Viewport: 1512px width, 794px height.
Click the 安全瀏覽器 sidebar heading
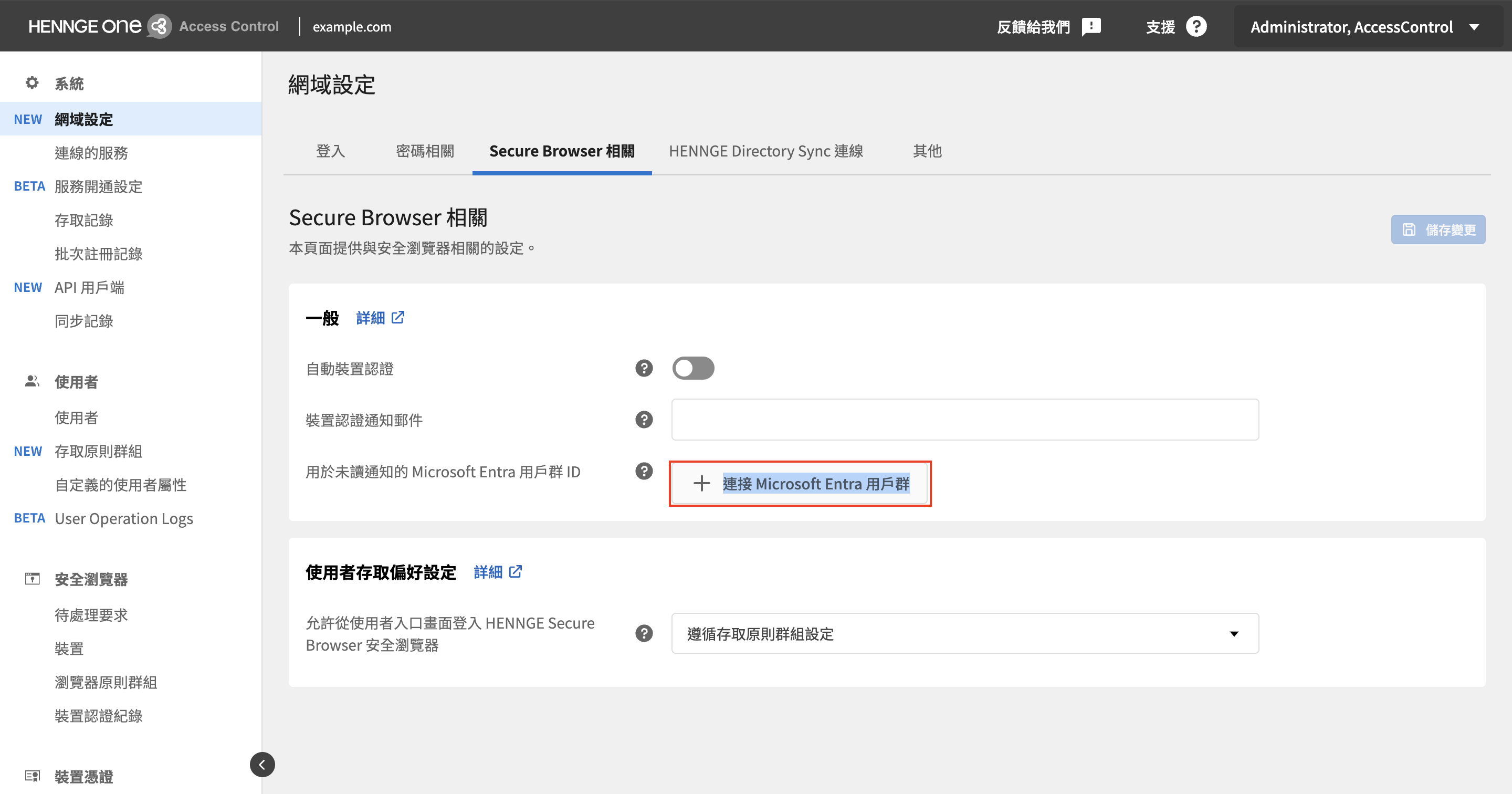pos(91,579)
